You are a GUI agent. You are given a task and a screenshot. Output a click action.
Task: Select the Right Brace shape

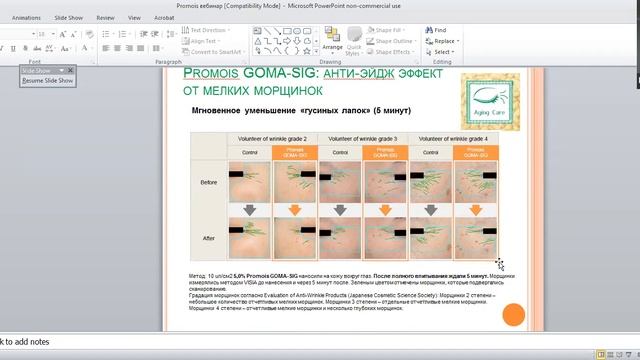(297, 51)
